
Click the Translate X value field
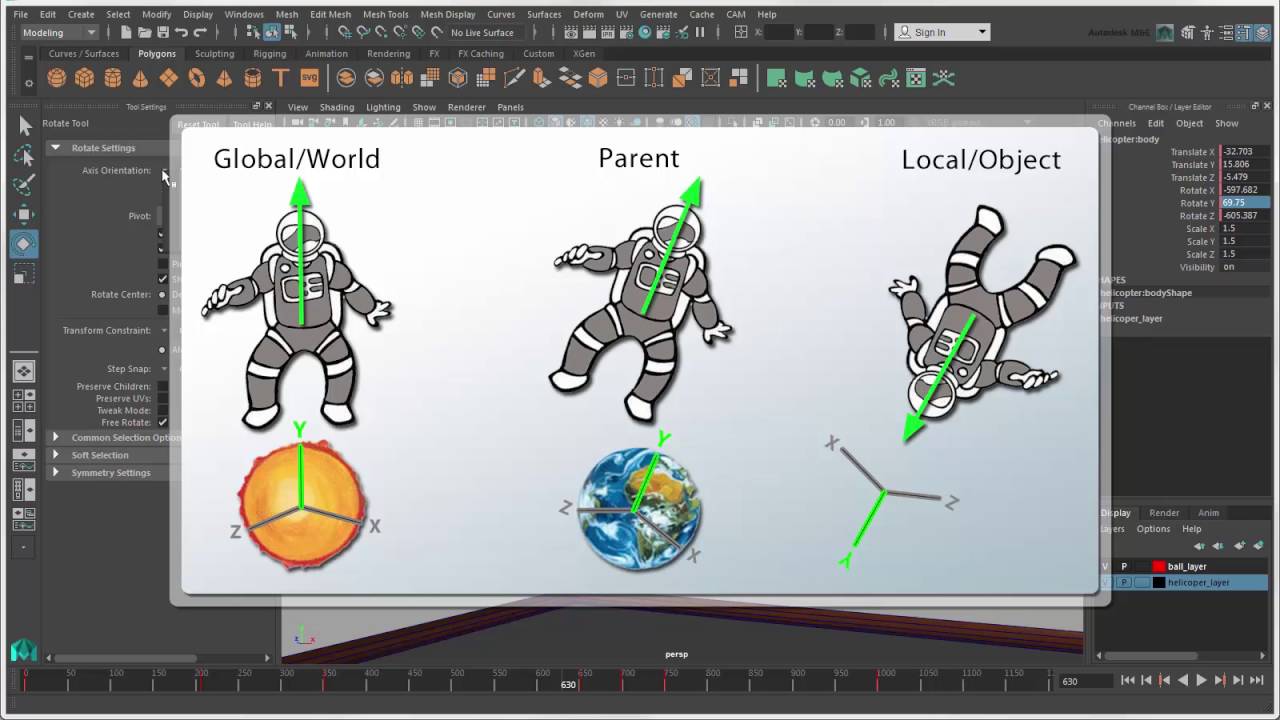click(x=1245, y=152)
